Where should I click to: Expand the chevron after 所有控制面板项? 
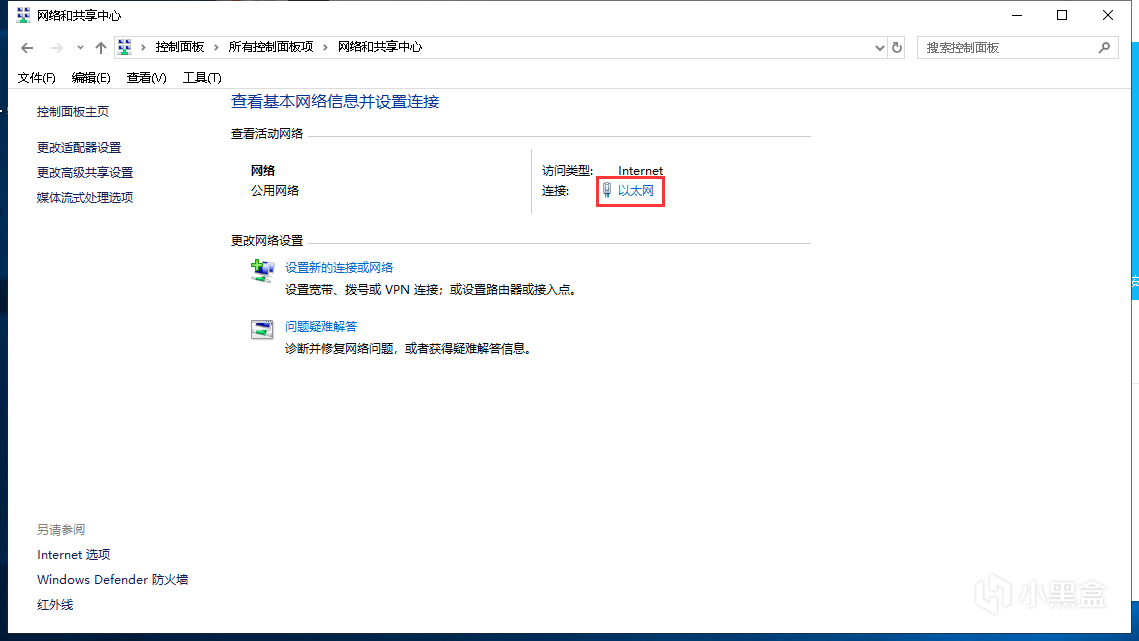tap(326, 47)
